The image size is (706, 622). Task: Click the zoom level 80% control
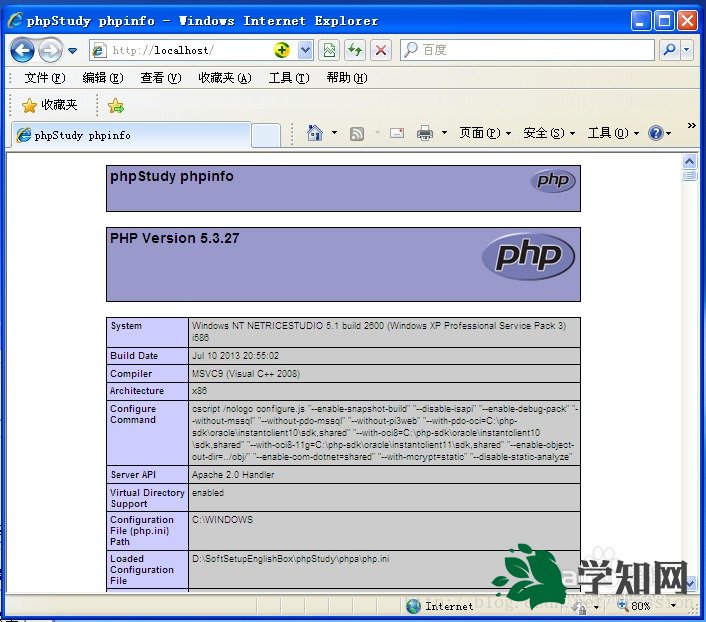(x=635, y=606)
